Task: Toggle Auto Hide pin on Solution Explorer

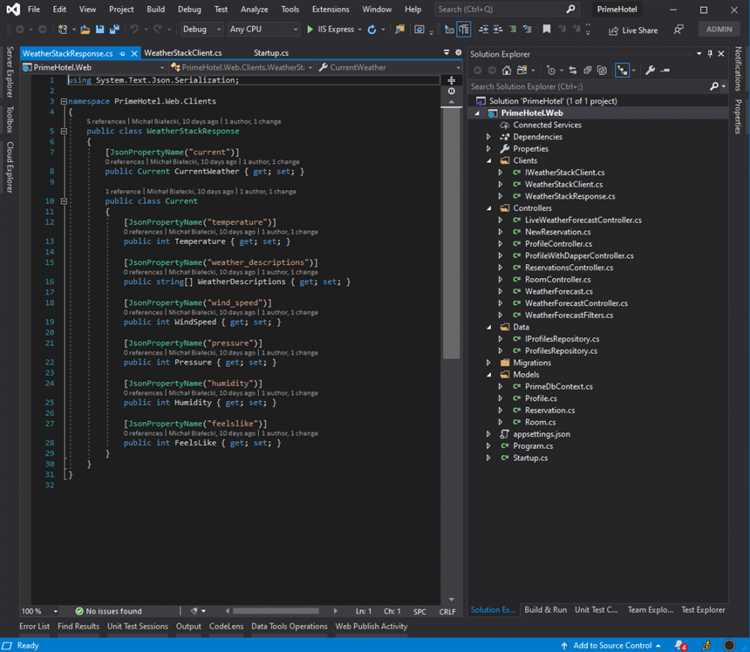Action: (x=710, y=54)
